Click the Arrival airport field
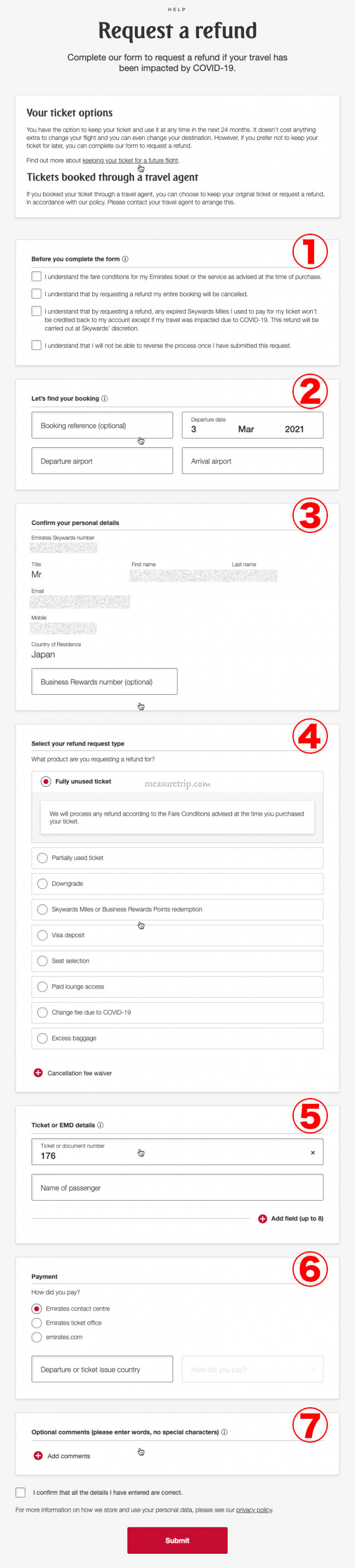The image size is (355, 1568). [252, 461]
